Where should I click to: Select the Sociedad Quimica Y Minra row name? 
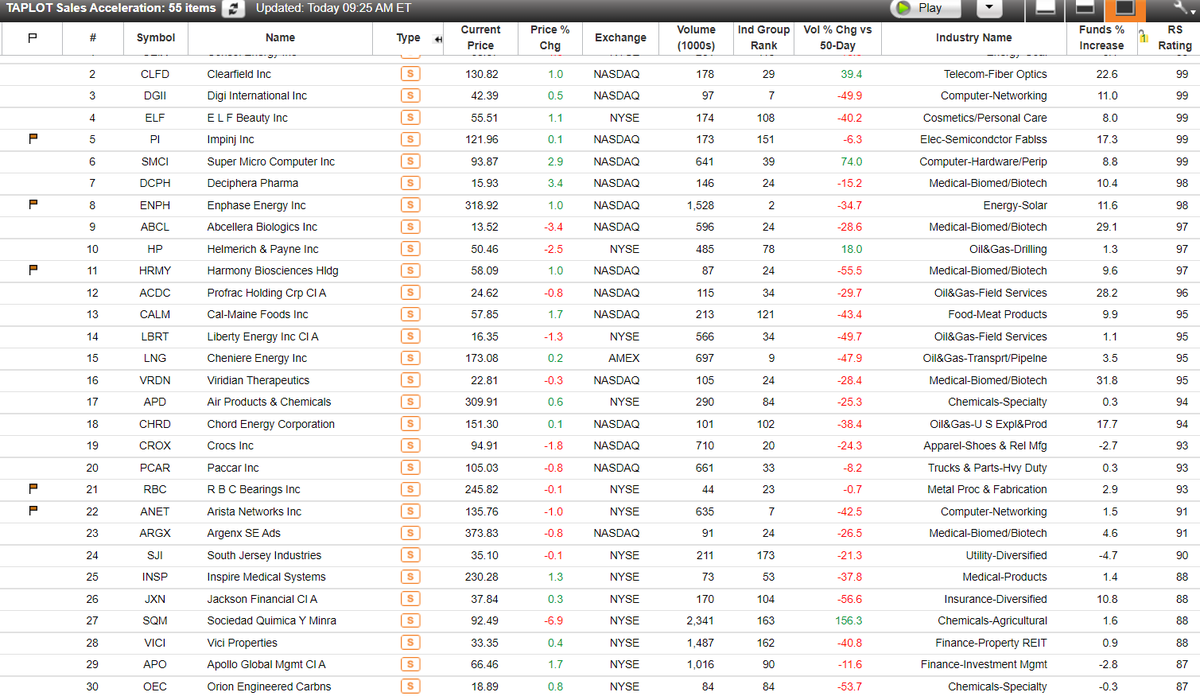271,621
